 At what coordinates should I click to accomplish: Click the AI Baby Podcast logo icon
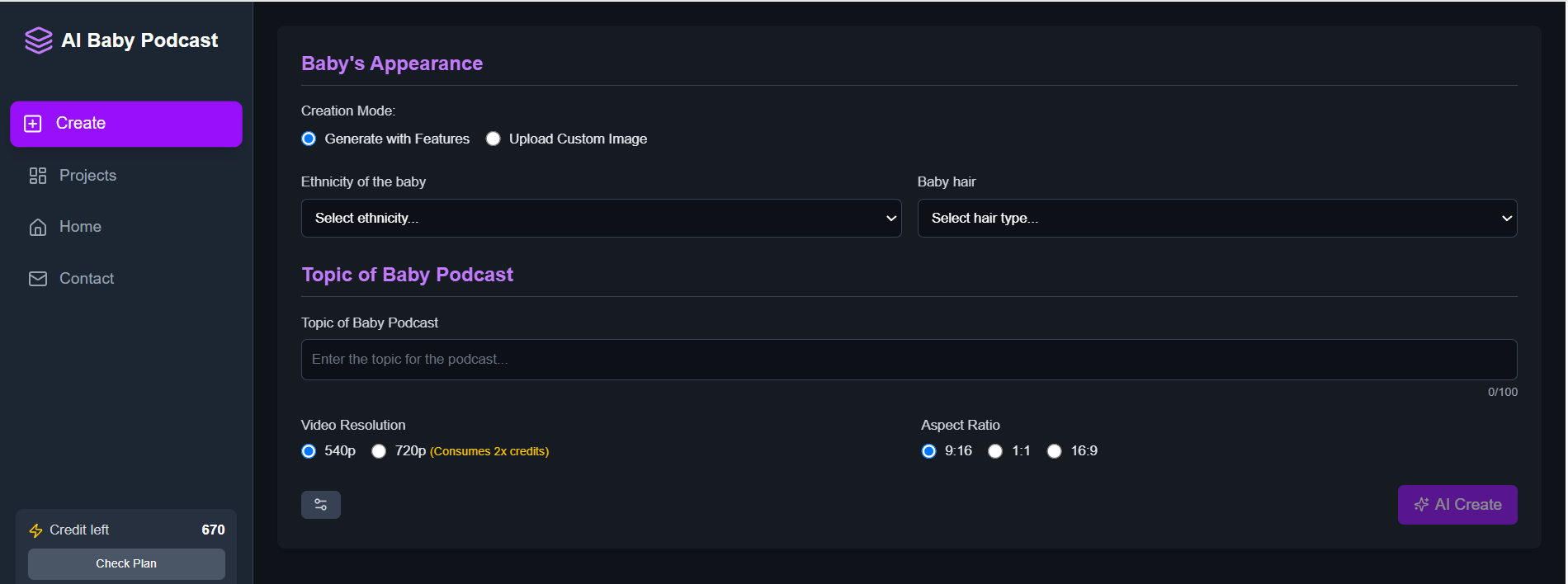38,40
